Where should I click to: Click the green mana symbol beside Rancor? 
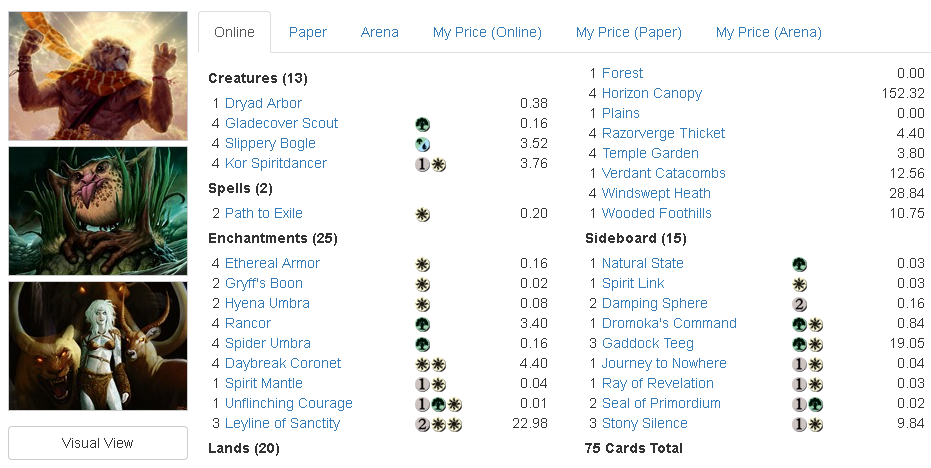[x=423, y=324]
